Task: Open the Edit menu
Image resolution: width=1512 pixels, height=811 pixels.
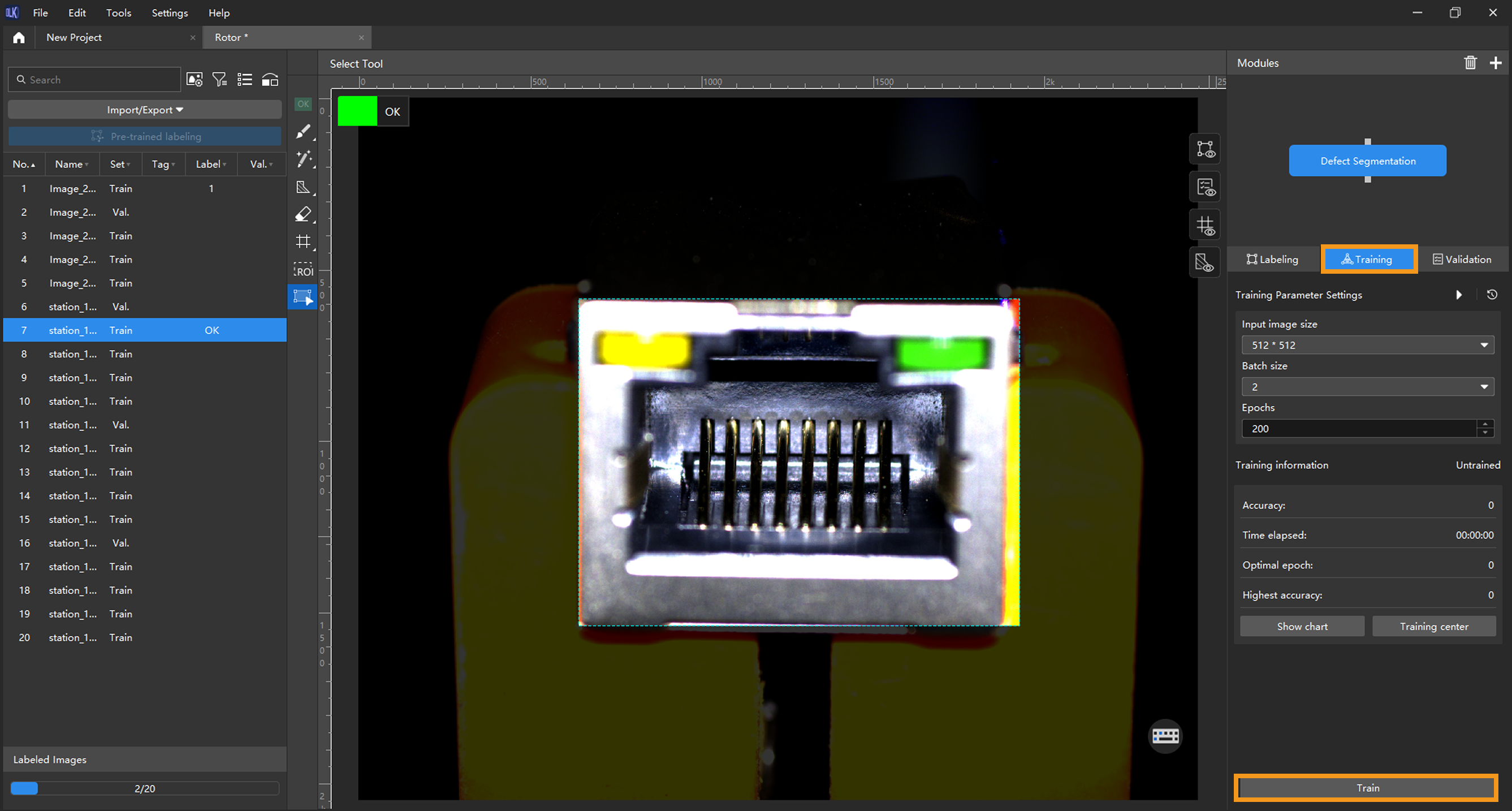Action: 77,13
